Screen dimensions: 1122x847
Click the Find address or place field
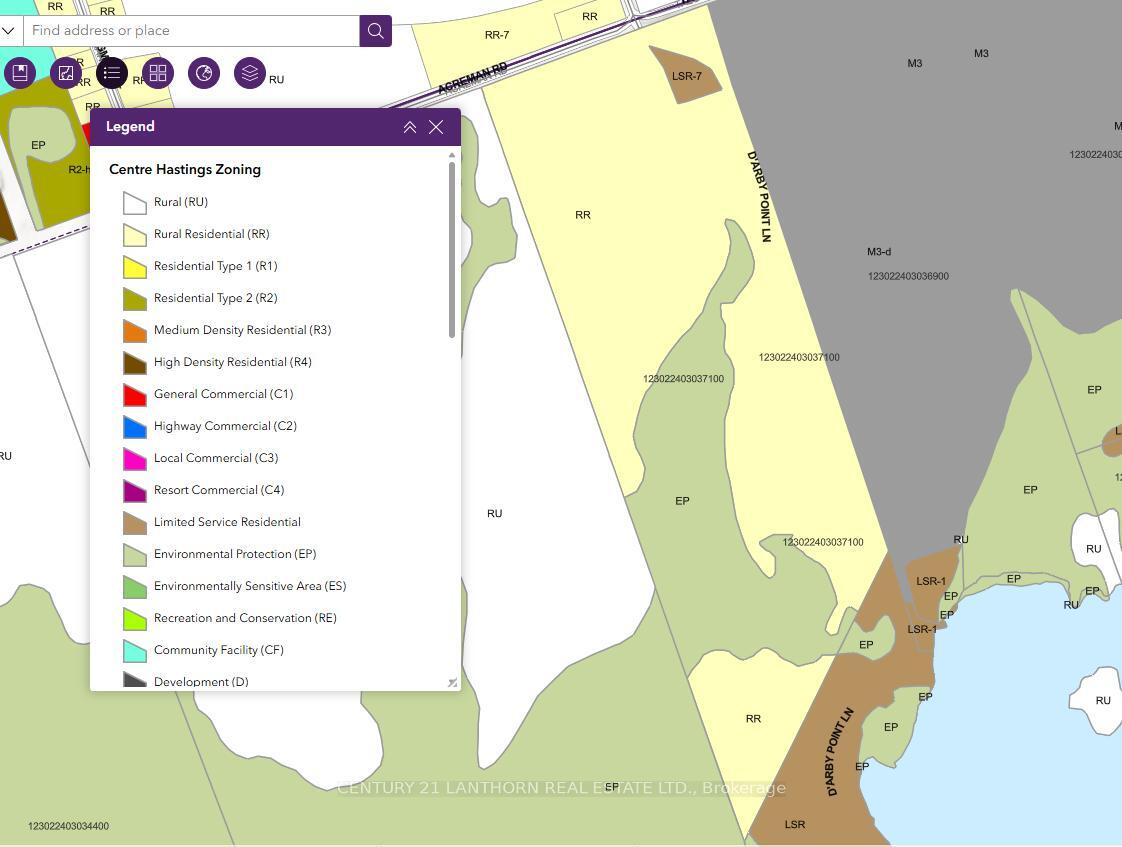click(x=190, y=31)
